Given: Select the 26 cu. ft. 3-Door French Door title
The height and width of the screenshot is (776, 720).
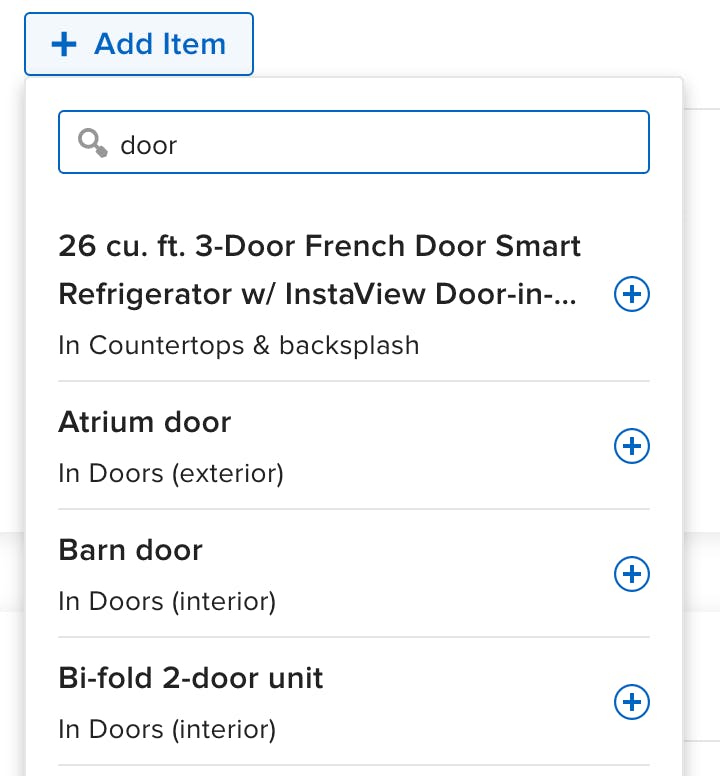Looking at the screenshot, I should point(320,246).
